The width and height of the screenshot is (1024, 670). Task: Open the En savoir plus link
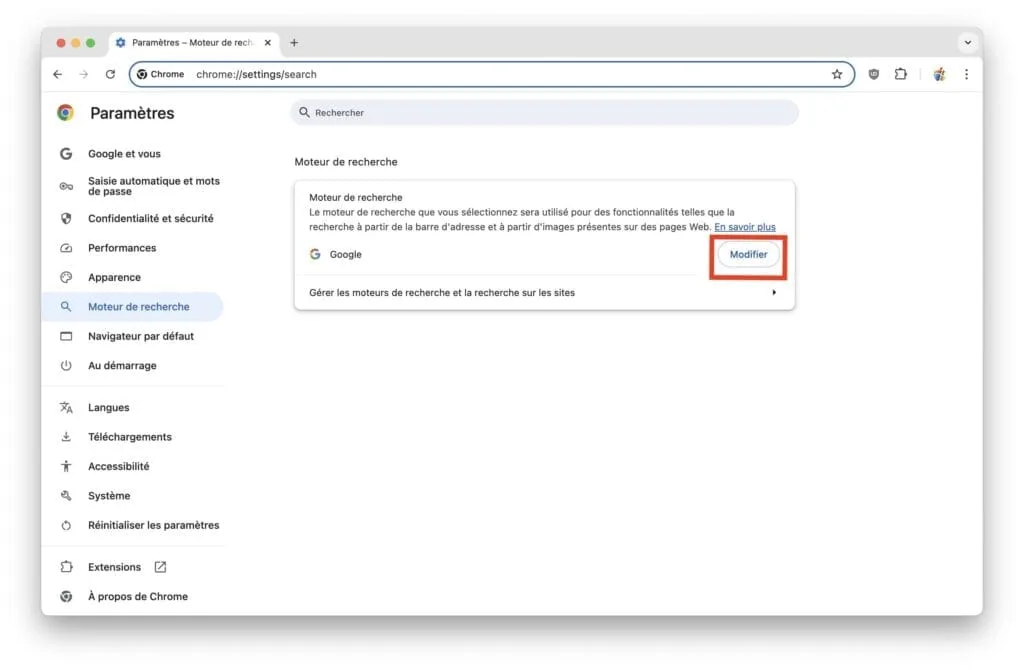(745, 227)
